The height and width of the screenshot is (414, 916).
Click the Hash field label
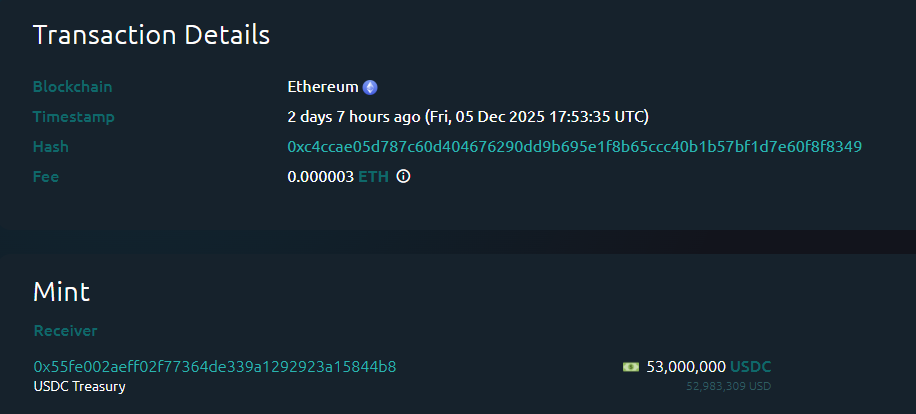[x=51, y=147]
